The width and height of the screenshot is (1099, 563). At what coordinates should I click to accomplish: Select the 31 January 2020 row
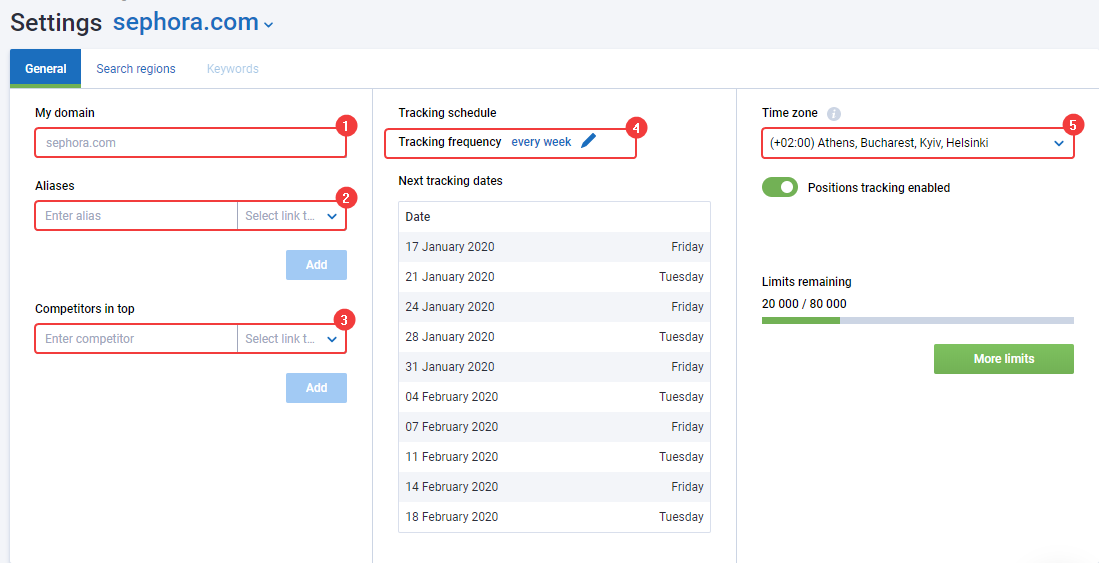tap(554, 367)
